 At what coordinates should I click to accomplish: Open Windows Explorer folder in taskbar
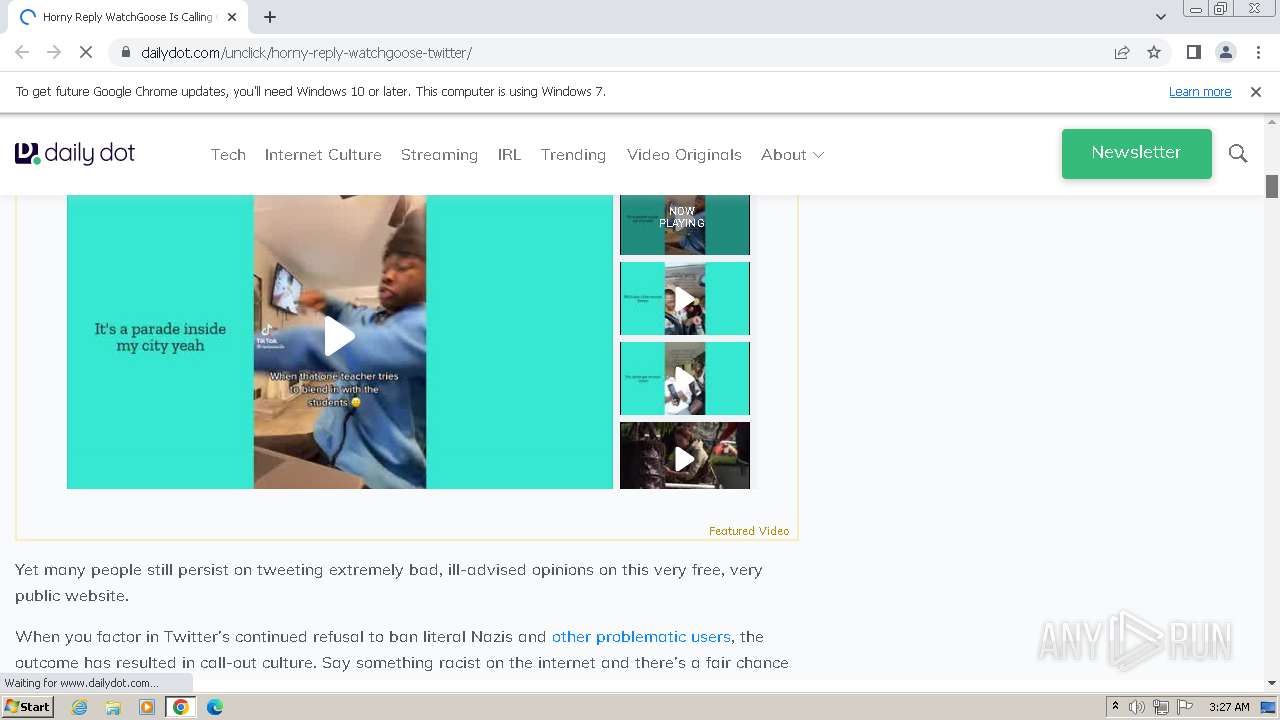[113, 707]
